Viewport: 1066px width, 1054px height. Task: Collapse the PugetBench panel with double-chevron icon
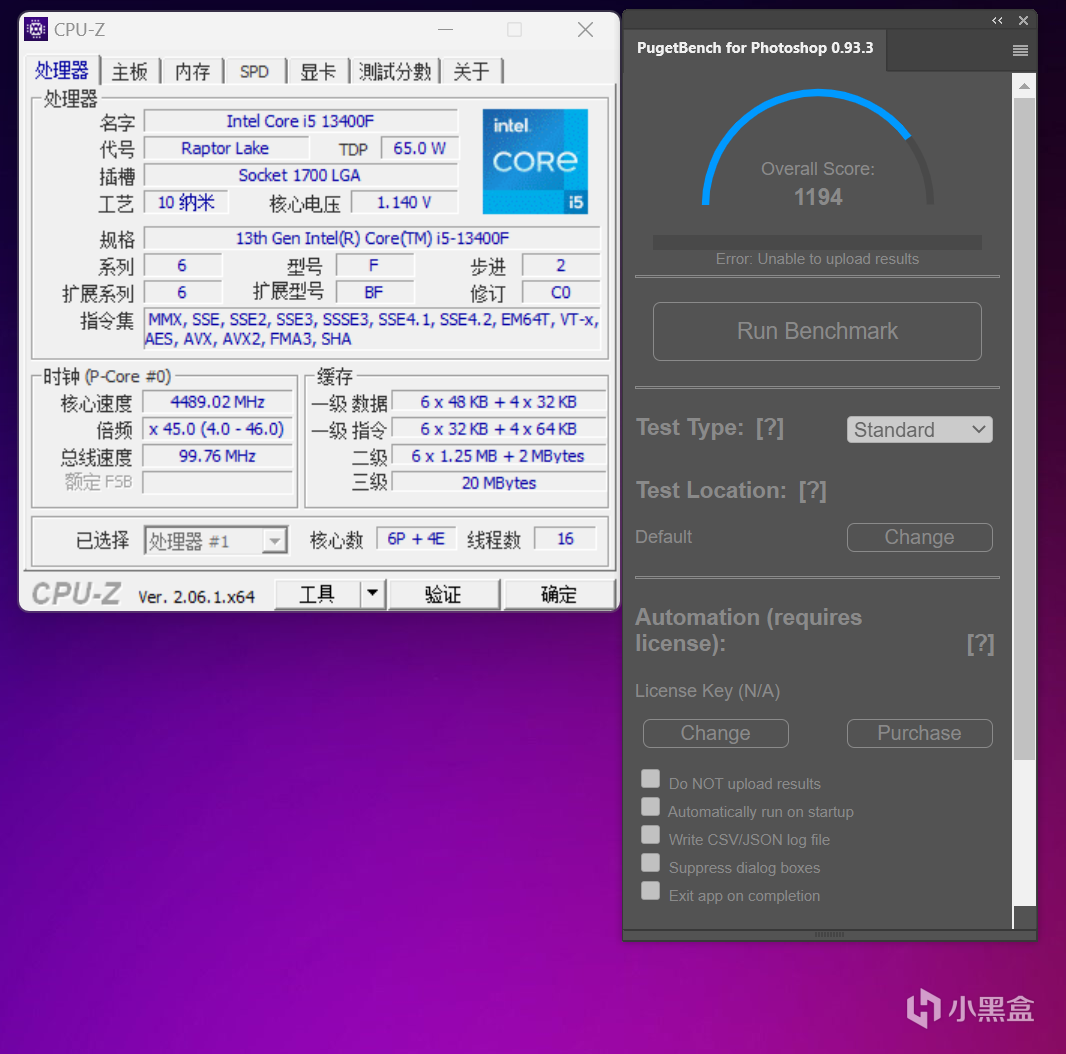point(997,20)
